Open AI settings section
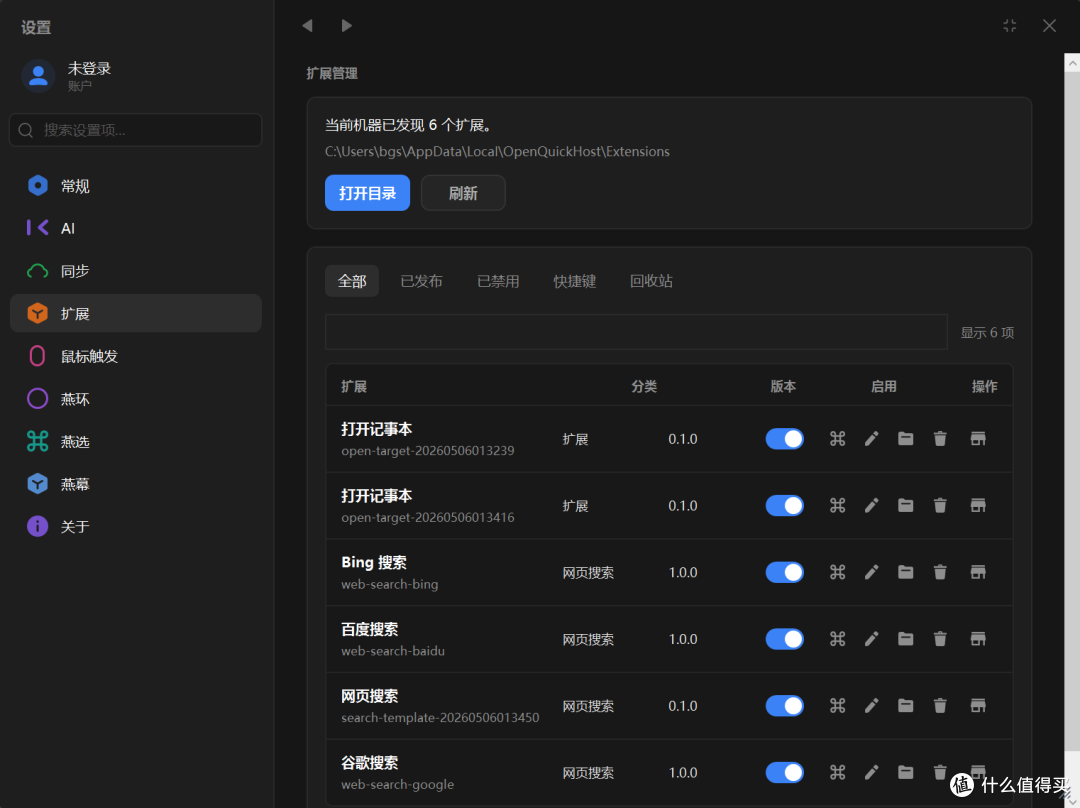Screen dimensions: 1080x808 coord(136,228)
